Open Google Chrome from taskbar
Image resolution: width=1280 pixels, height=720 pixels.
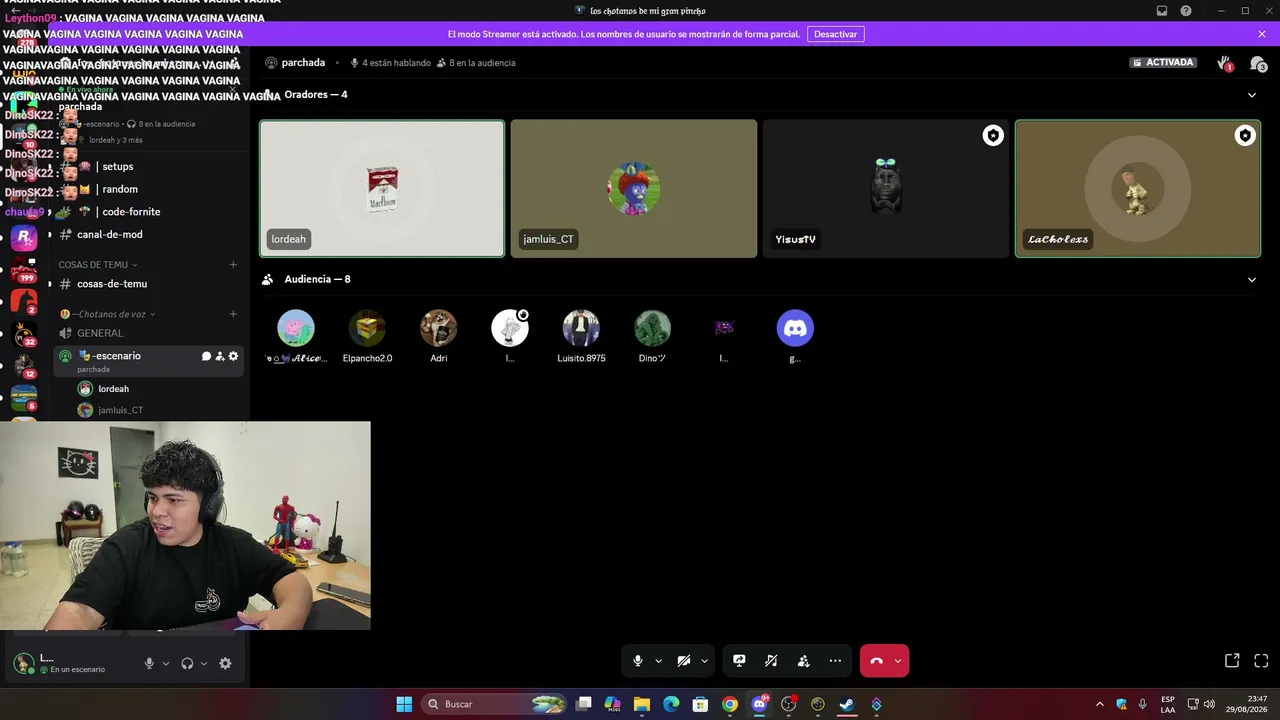point(730,704)
